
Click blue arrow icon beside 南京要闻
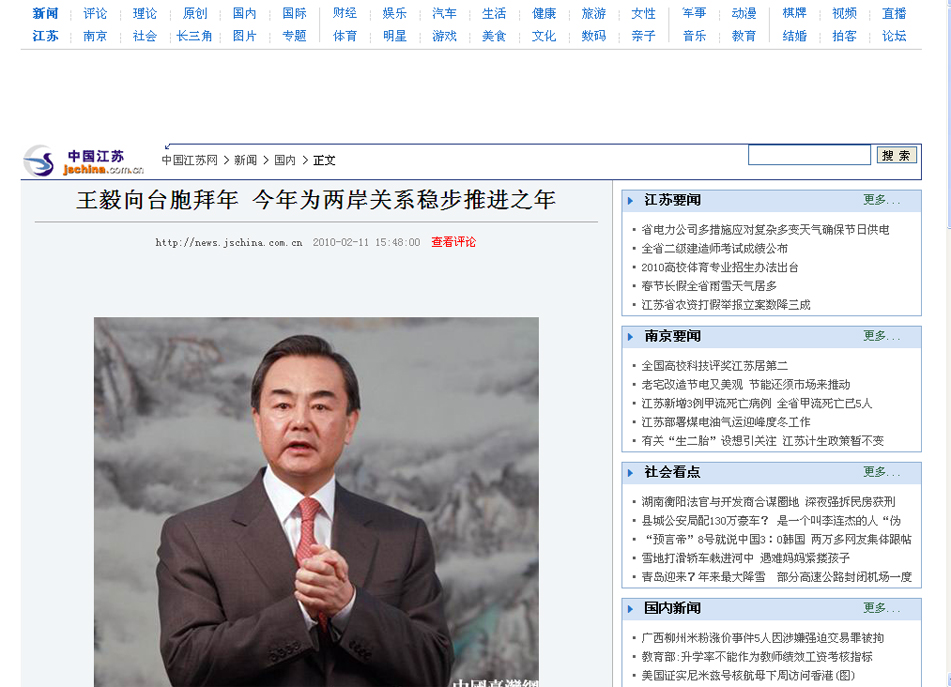coord(631,337)
